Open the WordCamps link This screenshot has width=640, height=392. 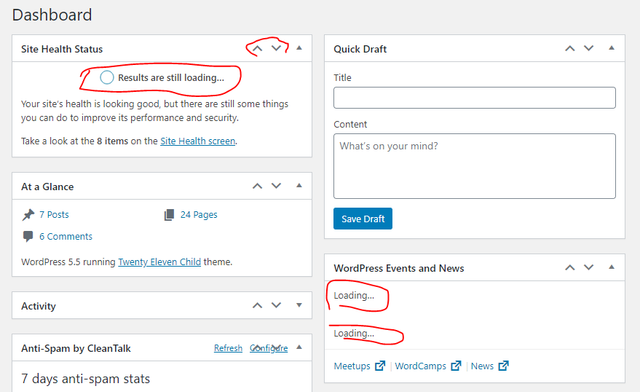point(420,366)
